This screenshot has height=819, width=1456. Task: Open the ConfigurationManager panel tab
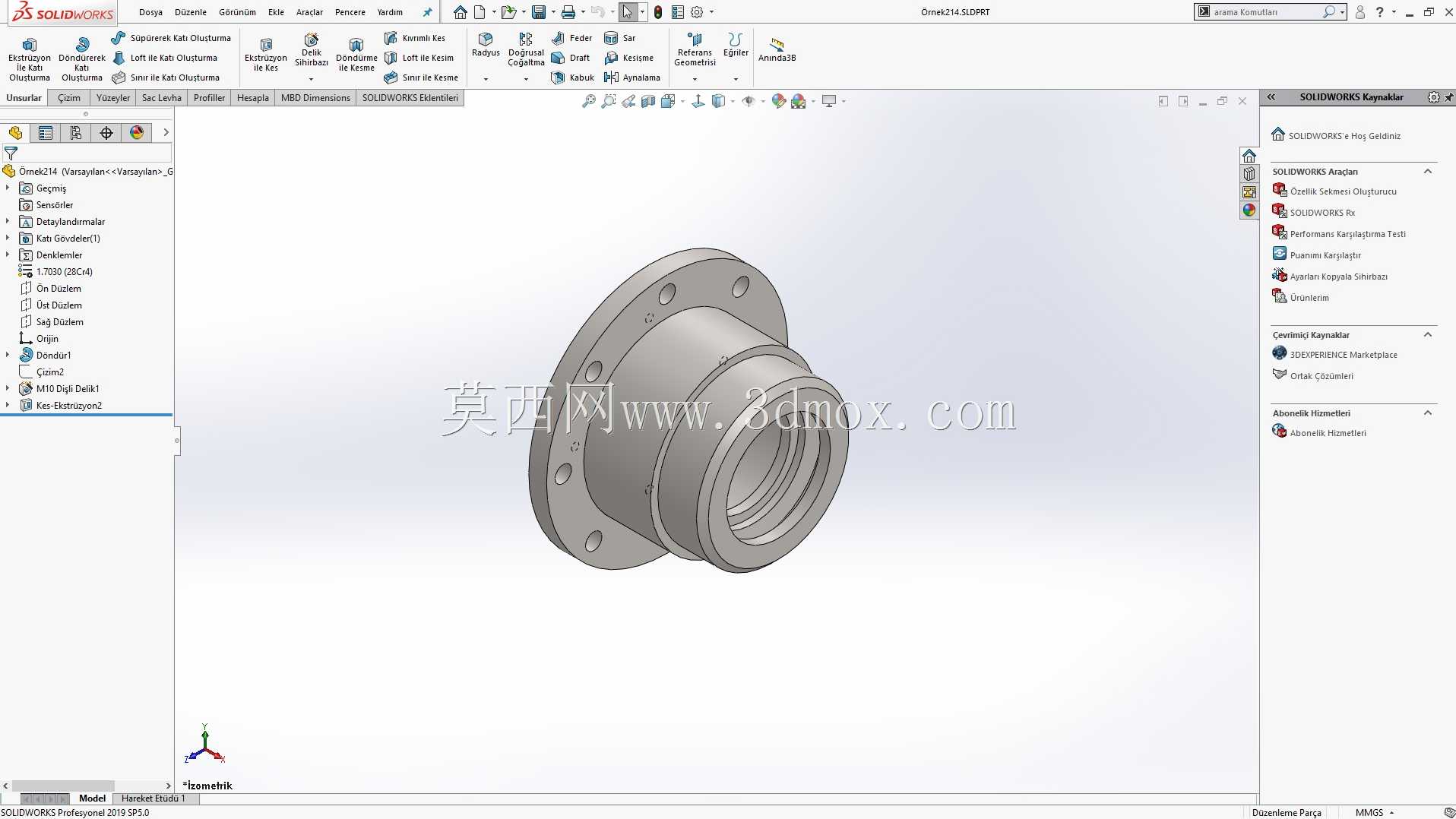tap(76, 133)
